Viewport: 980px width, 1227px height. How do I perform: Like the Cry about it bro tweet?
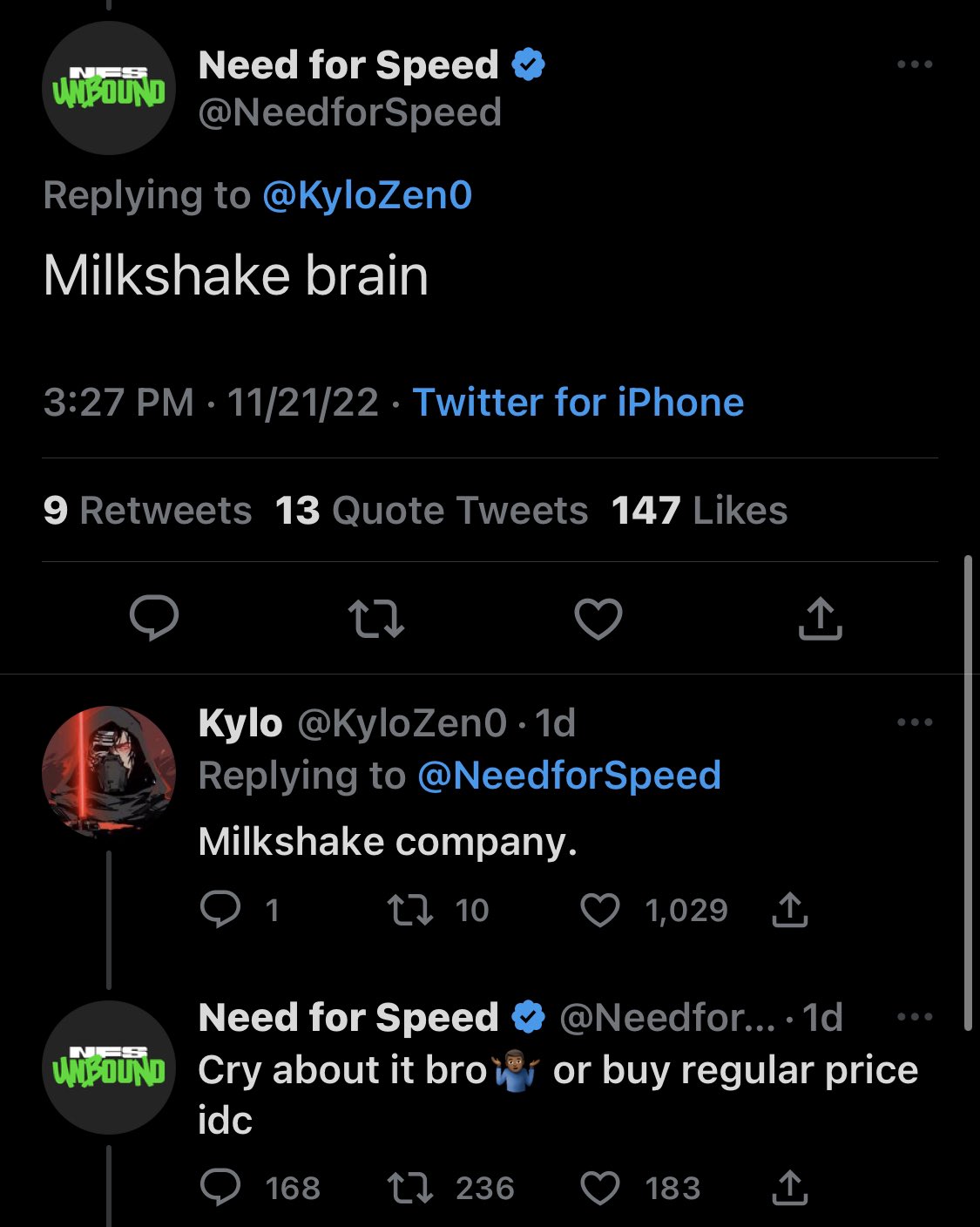click(x=600, y=1188)
